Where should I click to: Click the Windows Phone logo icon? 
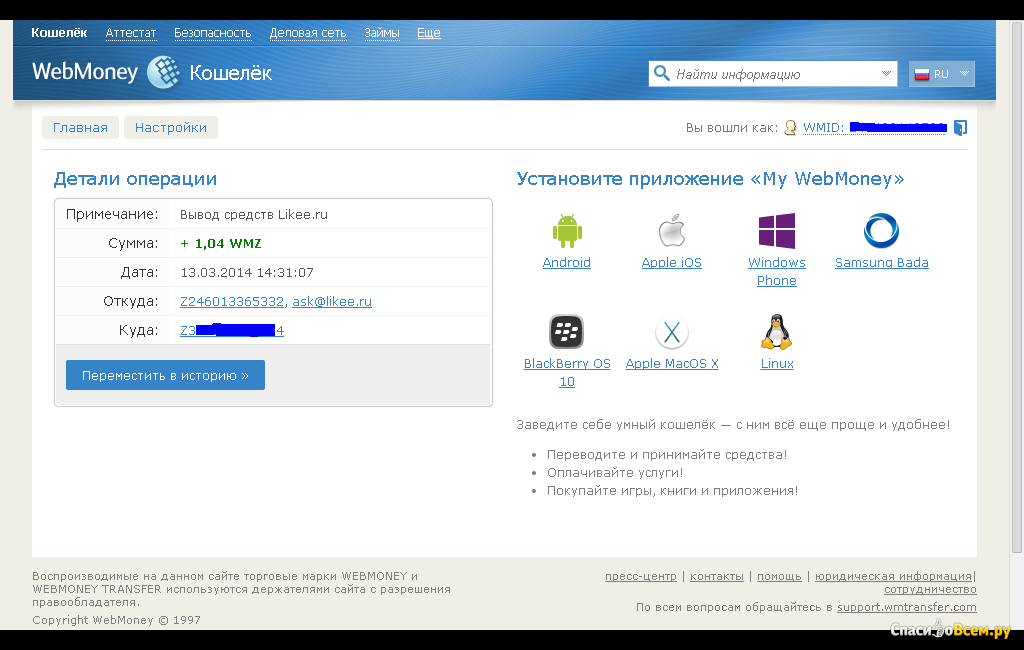coord(776,231)
